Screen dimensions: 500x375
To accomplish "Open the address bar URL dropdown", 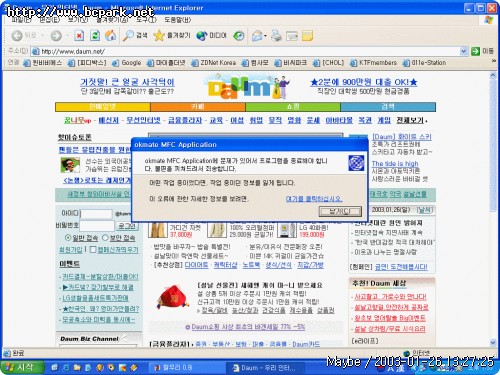I will 463,51.
